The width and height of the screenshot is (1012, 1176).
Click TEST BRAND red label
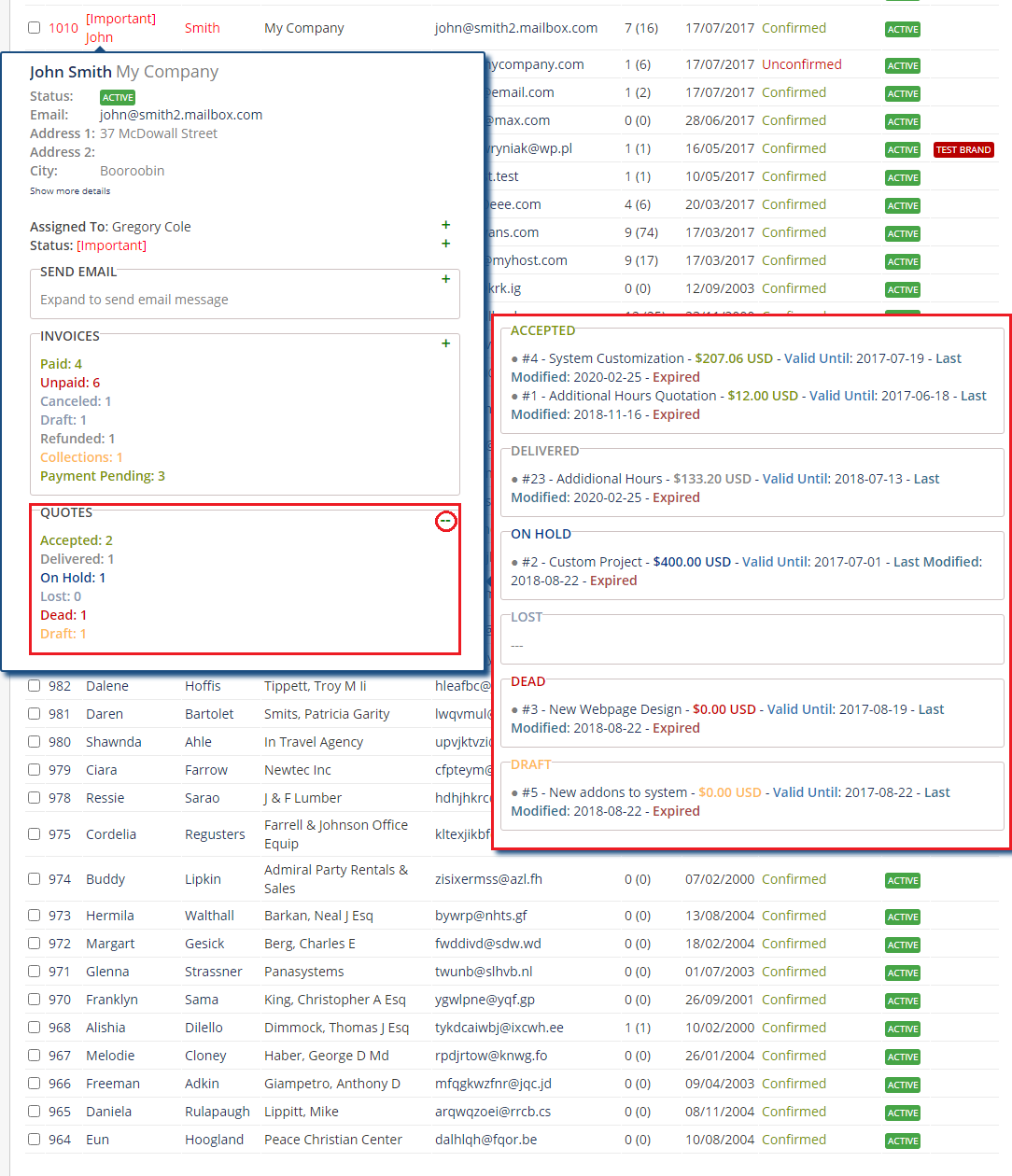[x=963, y=149]
